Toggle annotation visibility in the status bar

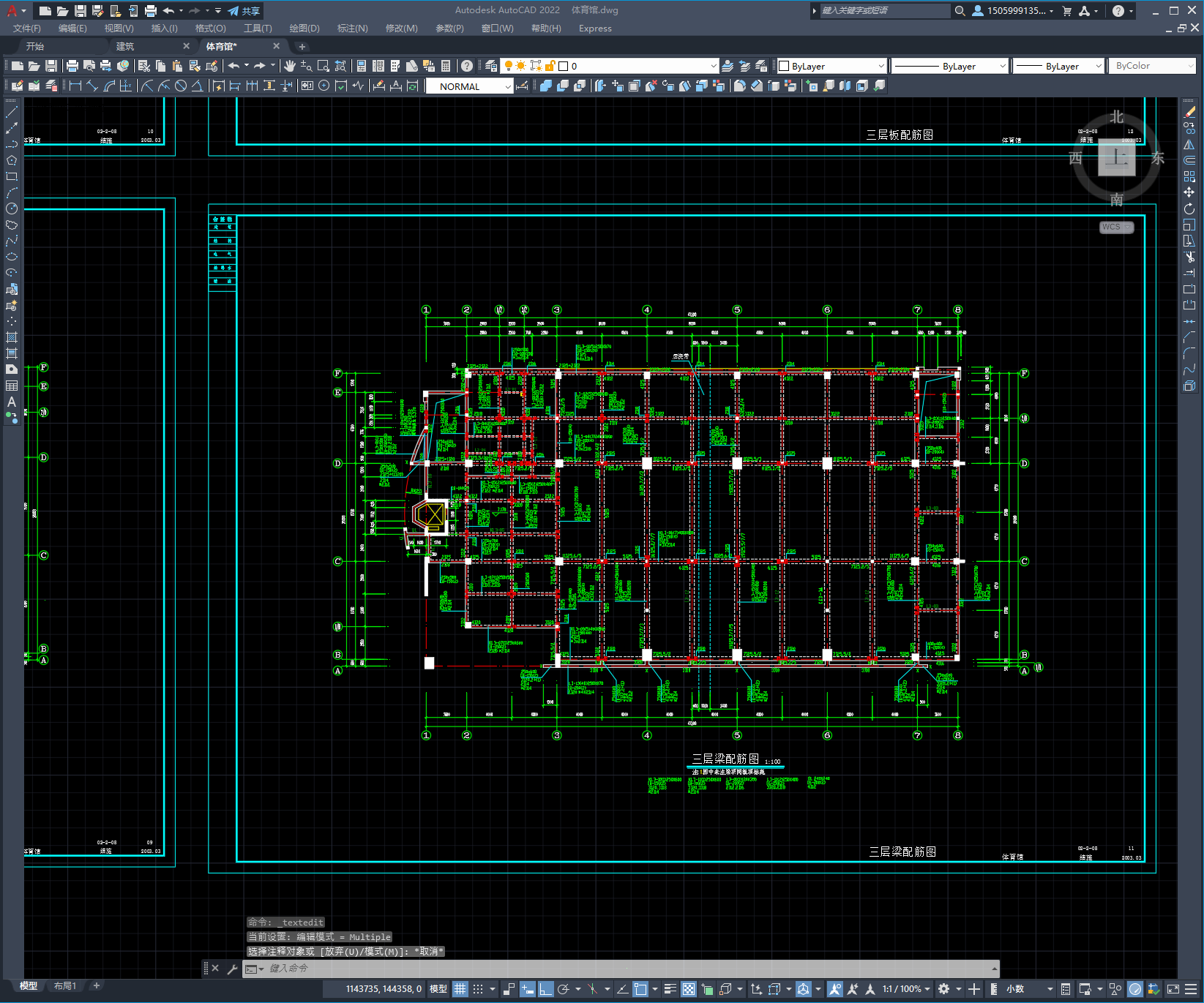point(835,989)
